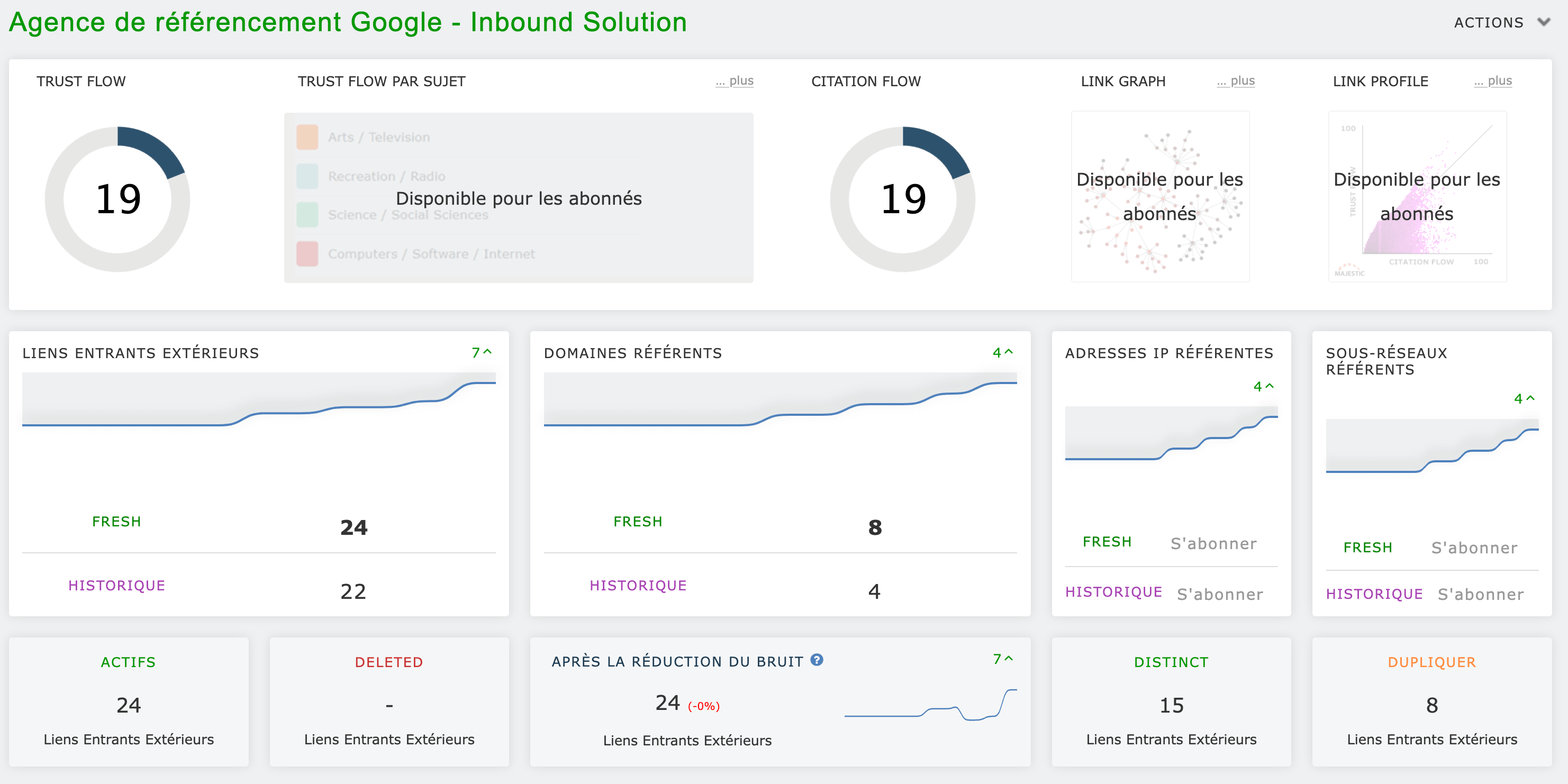Click the page title Agence de référencement Google
The image size is (1568, 784).
(x=348, y=23)
